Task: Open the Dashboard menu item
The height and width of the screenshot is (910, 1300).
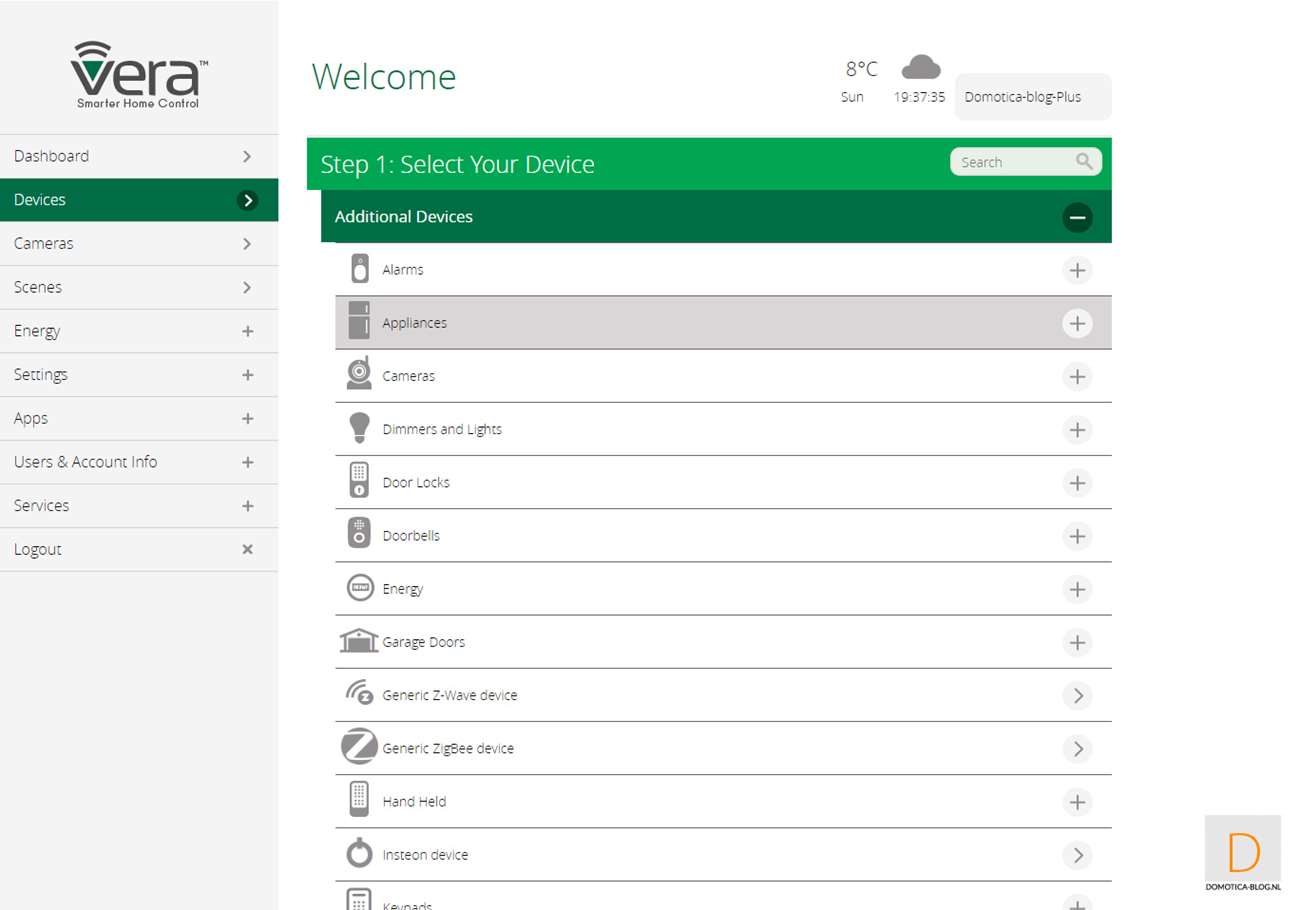Action: coord(139,156)
